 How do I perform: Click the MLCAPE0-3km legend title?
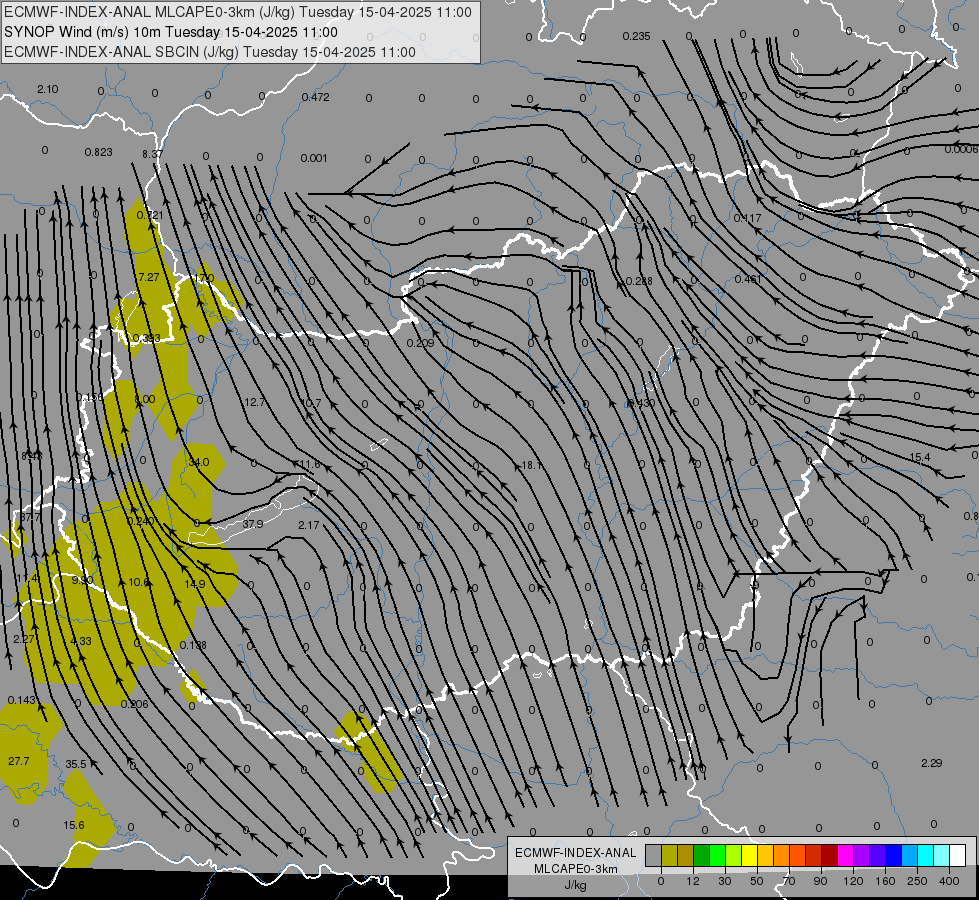(576, 869)
